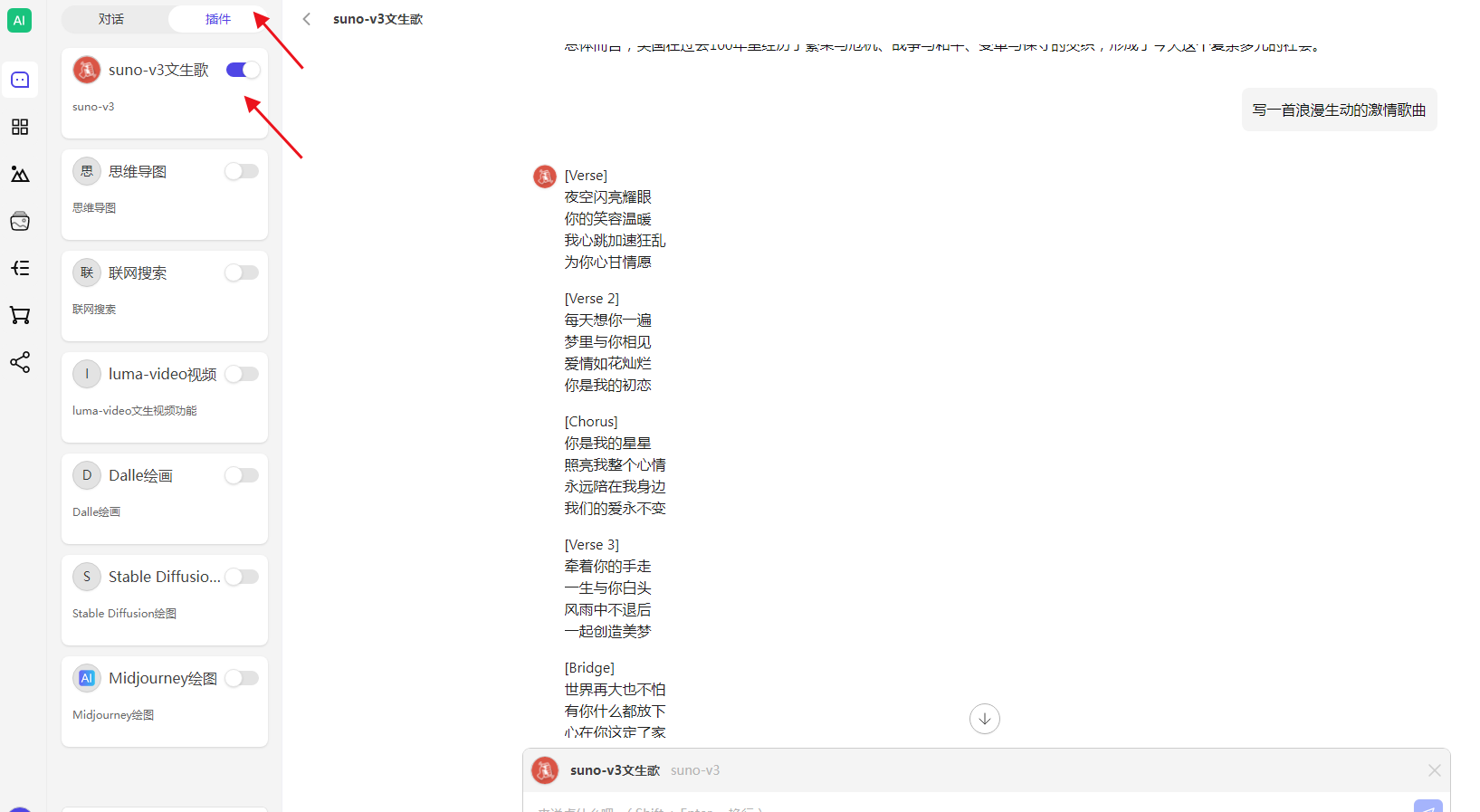The width and height of the screenshot is (1480, 812).
Task: Switch to the 插件 tab
Action: tap(218, 19)
